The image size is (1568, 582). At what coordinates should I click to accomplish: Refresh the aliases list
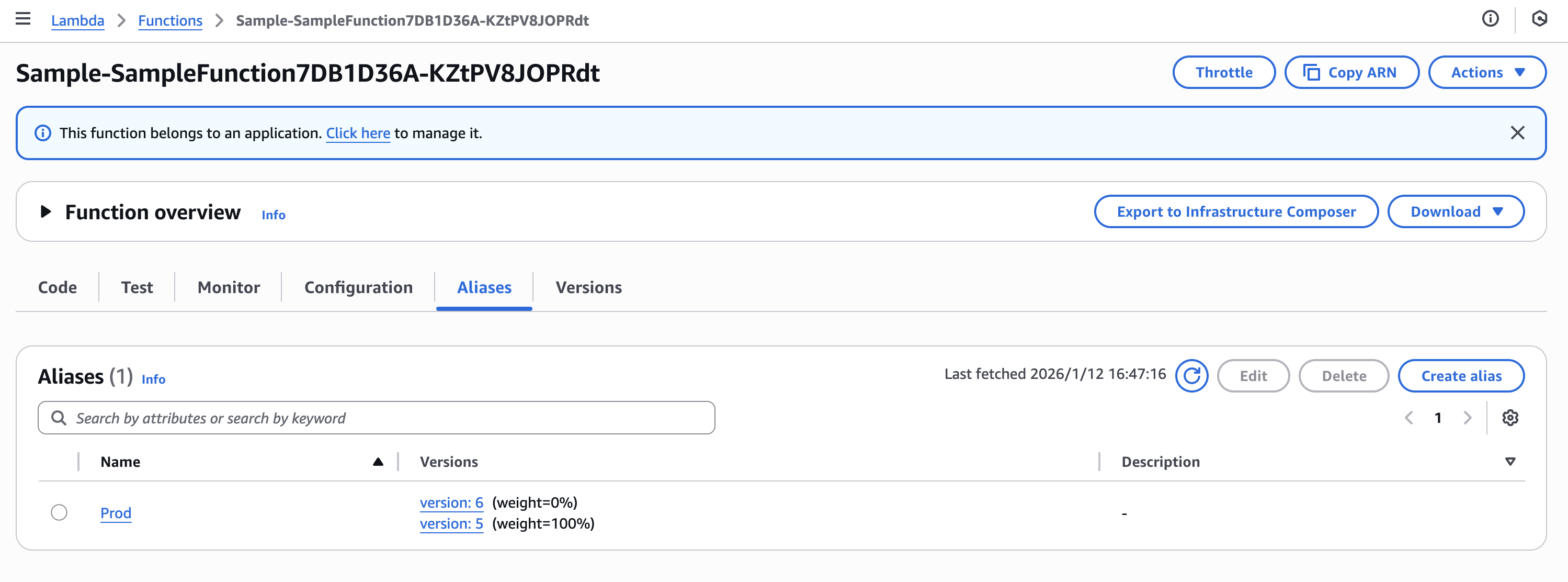[1191, 375]
